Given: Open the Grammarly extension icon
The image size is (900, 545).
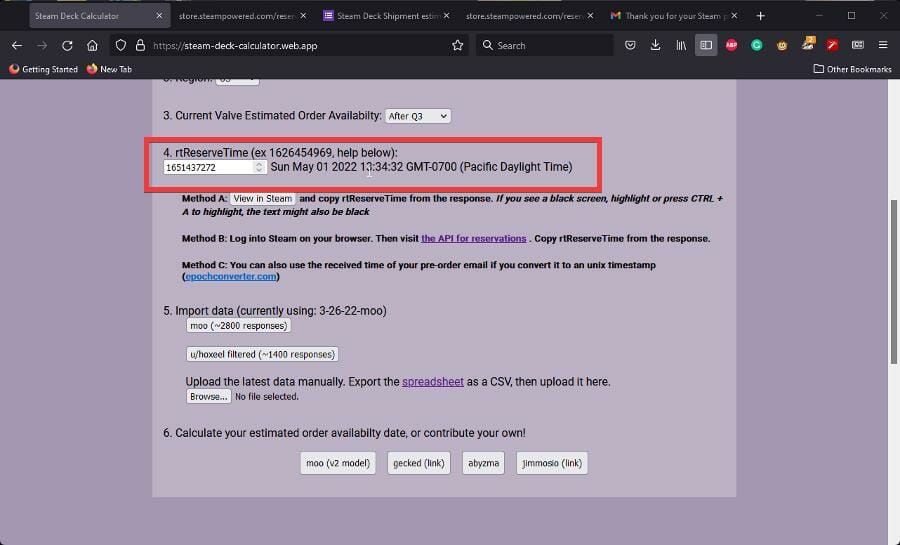Looking at the screenshot, I should 757,45.
